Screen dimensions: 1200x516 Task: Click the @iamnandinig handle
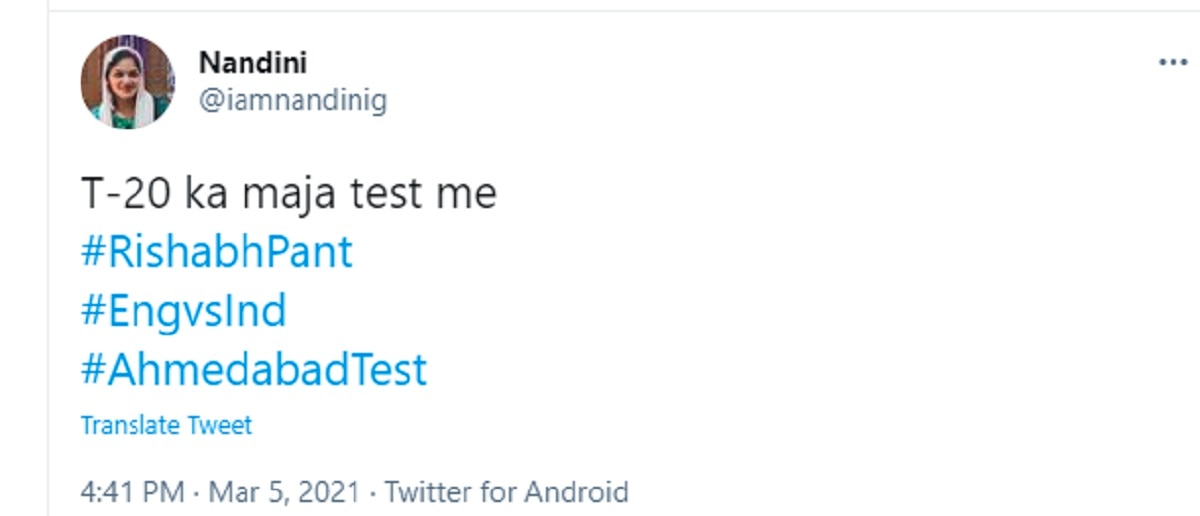[x=293, y=100]
